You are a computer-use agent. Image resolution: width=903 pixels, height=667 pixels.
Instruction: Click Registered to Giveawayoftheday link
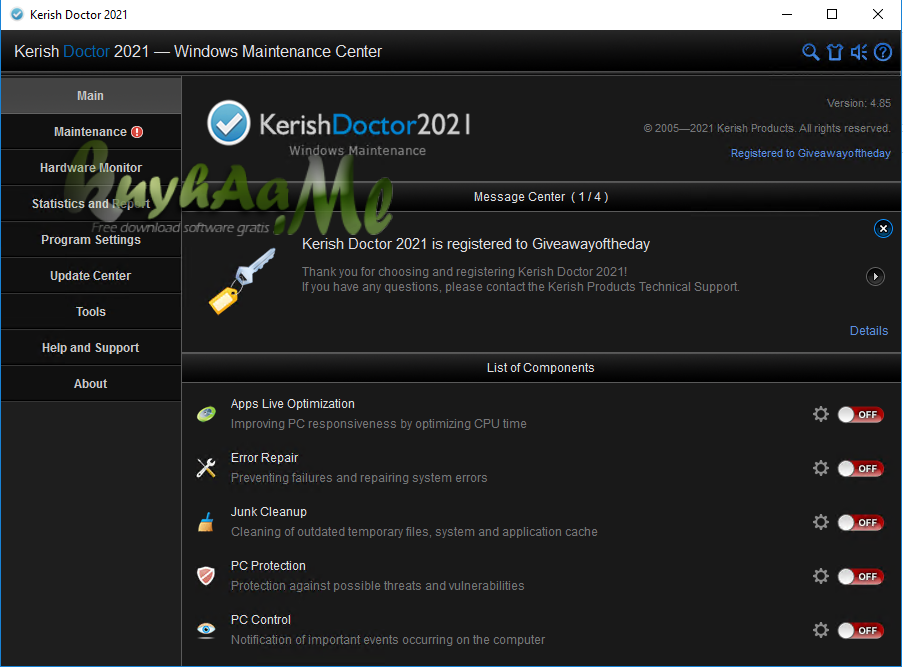(810, 153)
